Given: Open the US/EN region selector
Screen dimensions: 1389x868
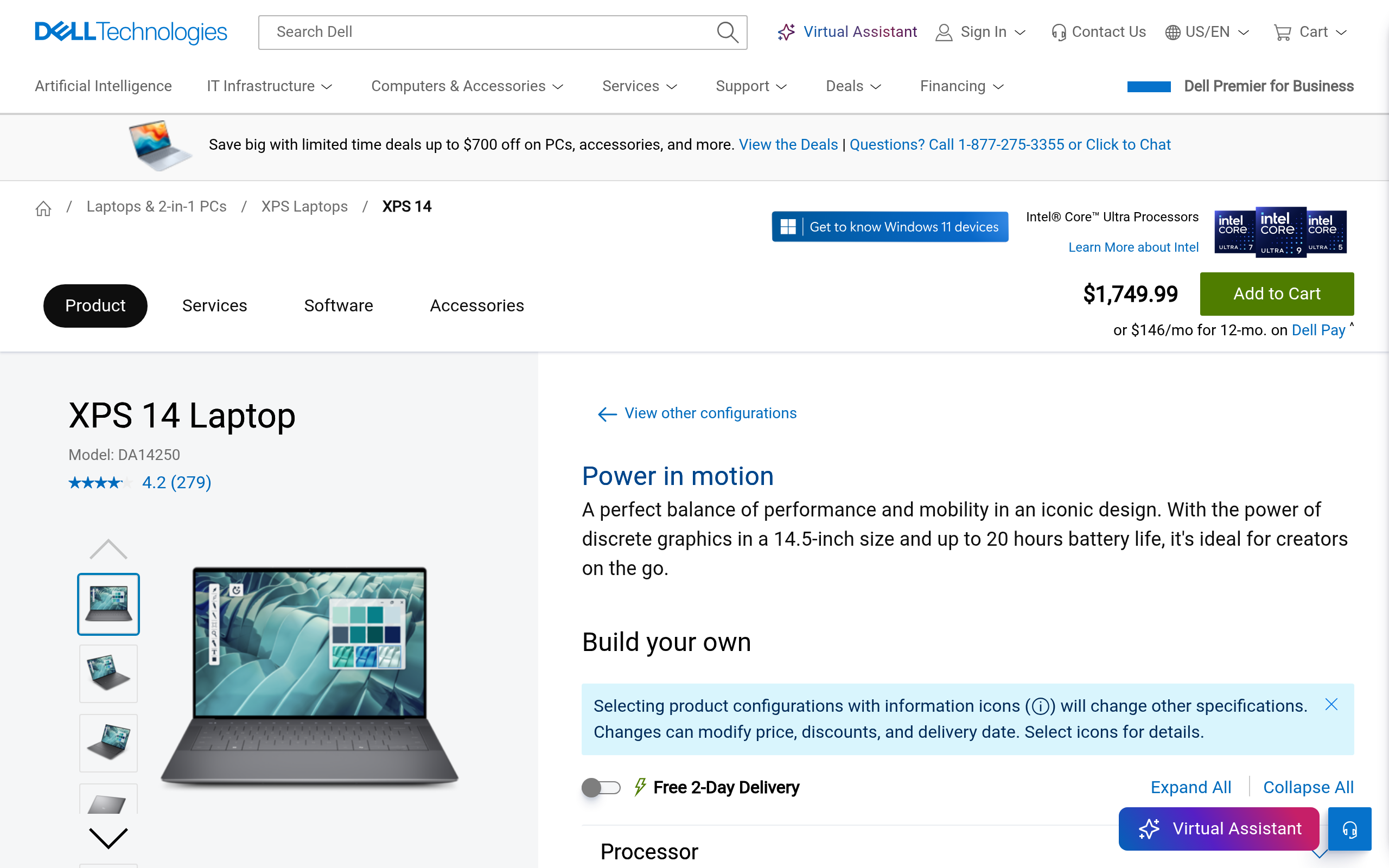Looking at the screenshot, I should [x=1207, y=32].
